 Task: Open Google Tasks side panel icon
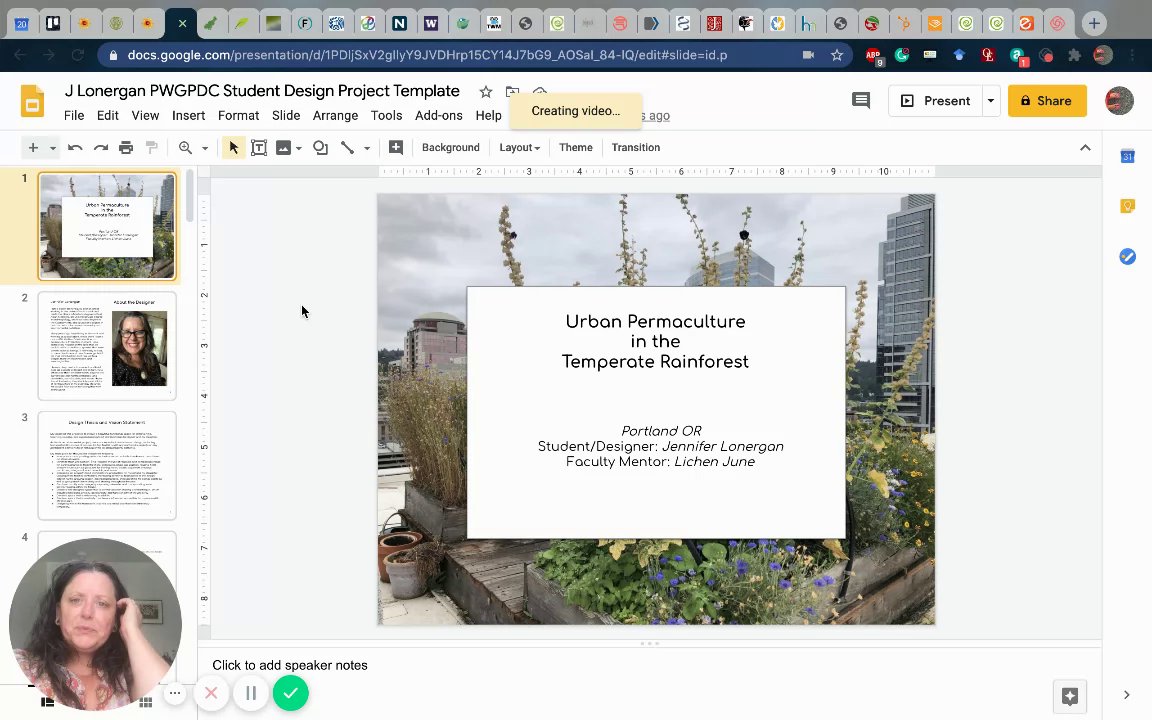1127,257
